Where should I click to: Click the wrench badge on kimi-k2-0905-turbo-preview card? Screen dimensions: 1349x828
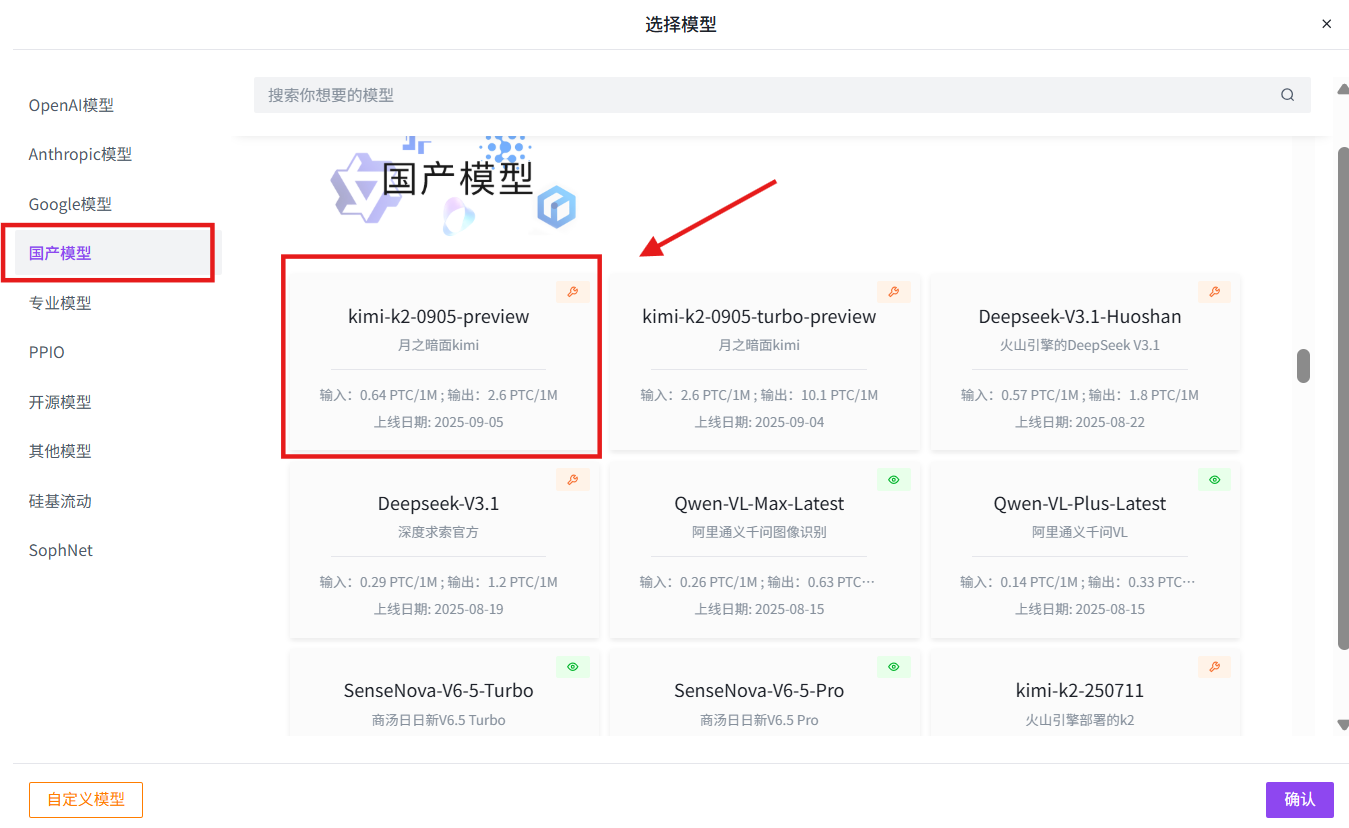tap(894, 292)
